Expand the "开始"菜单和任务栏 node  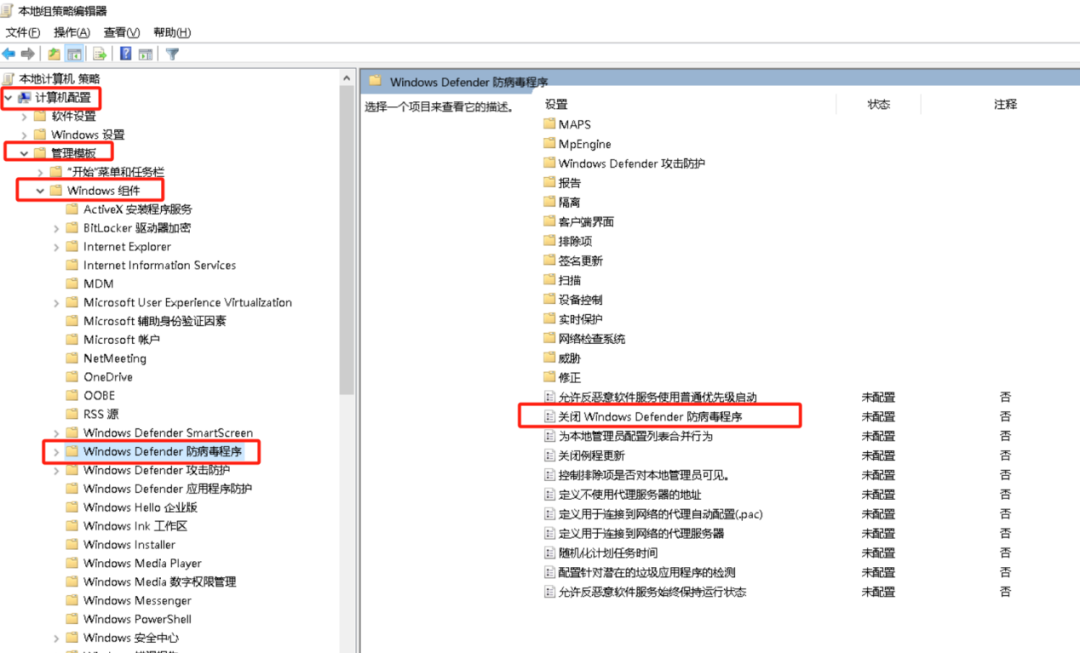click(x=40, y=172)
